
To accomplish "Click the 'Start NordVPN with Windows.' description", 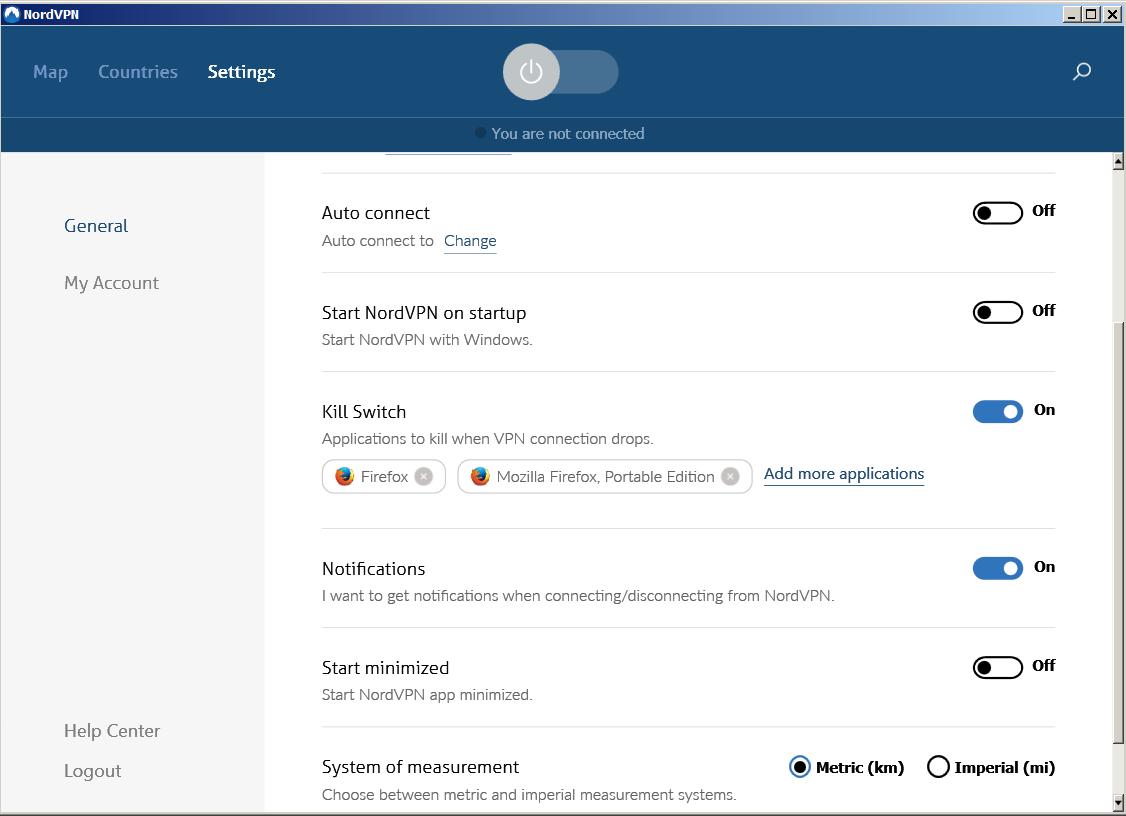I will click(427, 340).
